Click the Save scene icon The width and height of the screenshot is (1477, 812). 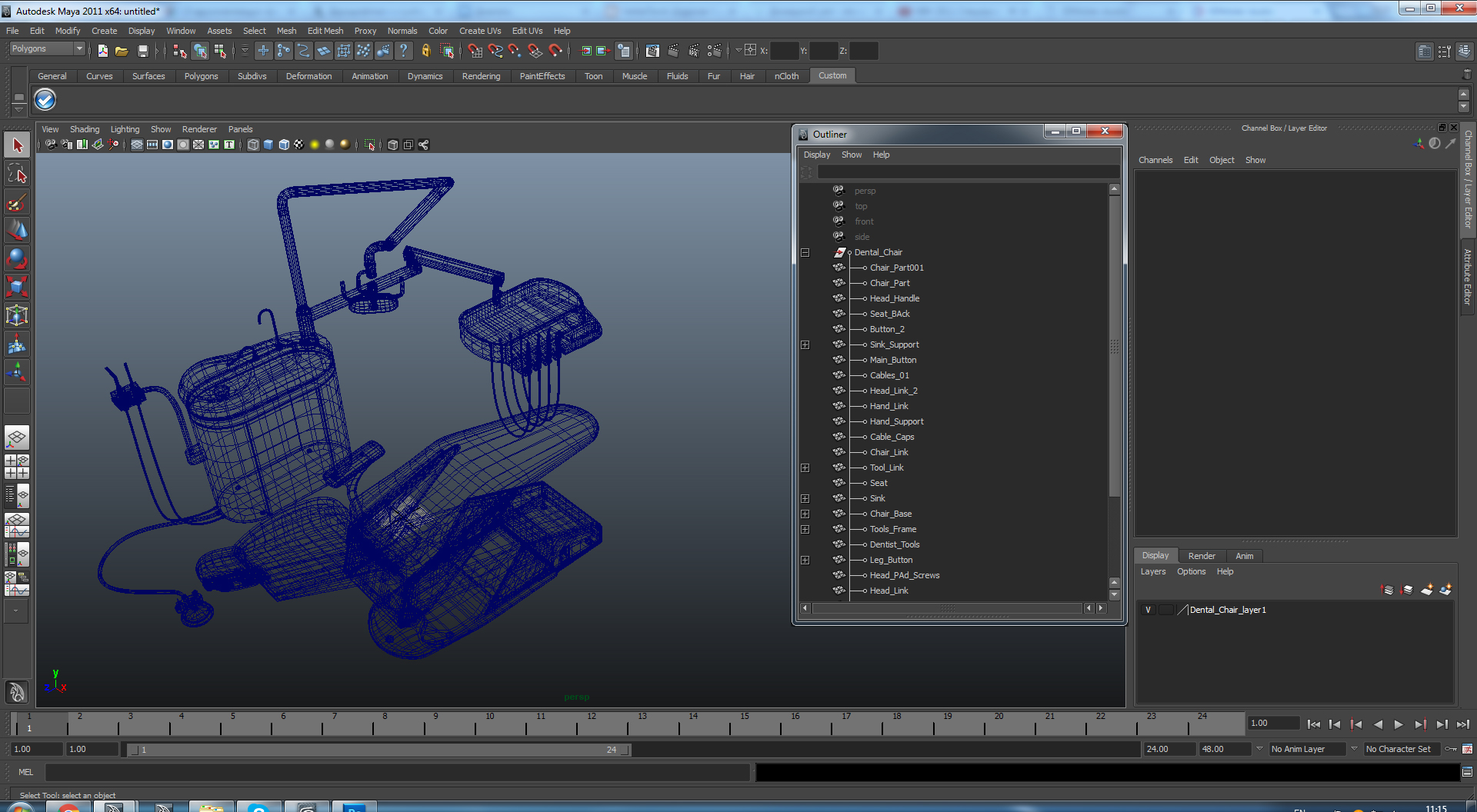coord(142,51)
